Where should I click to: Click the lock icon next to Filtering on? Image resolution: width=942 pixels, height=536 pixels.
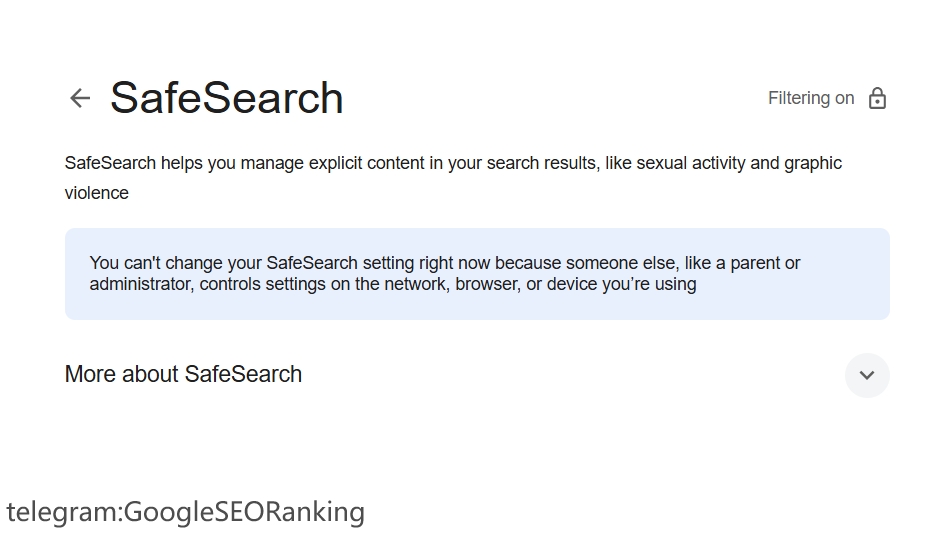[x=877, y=98]
